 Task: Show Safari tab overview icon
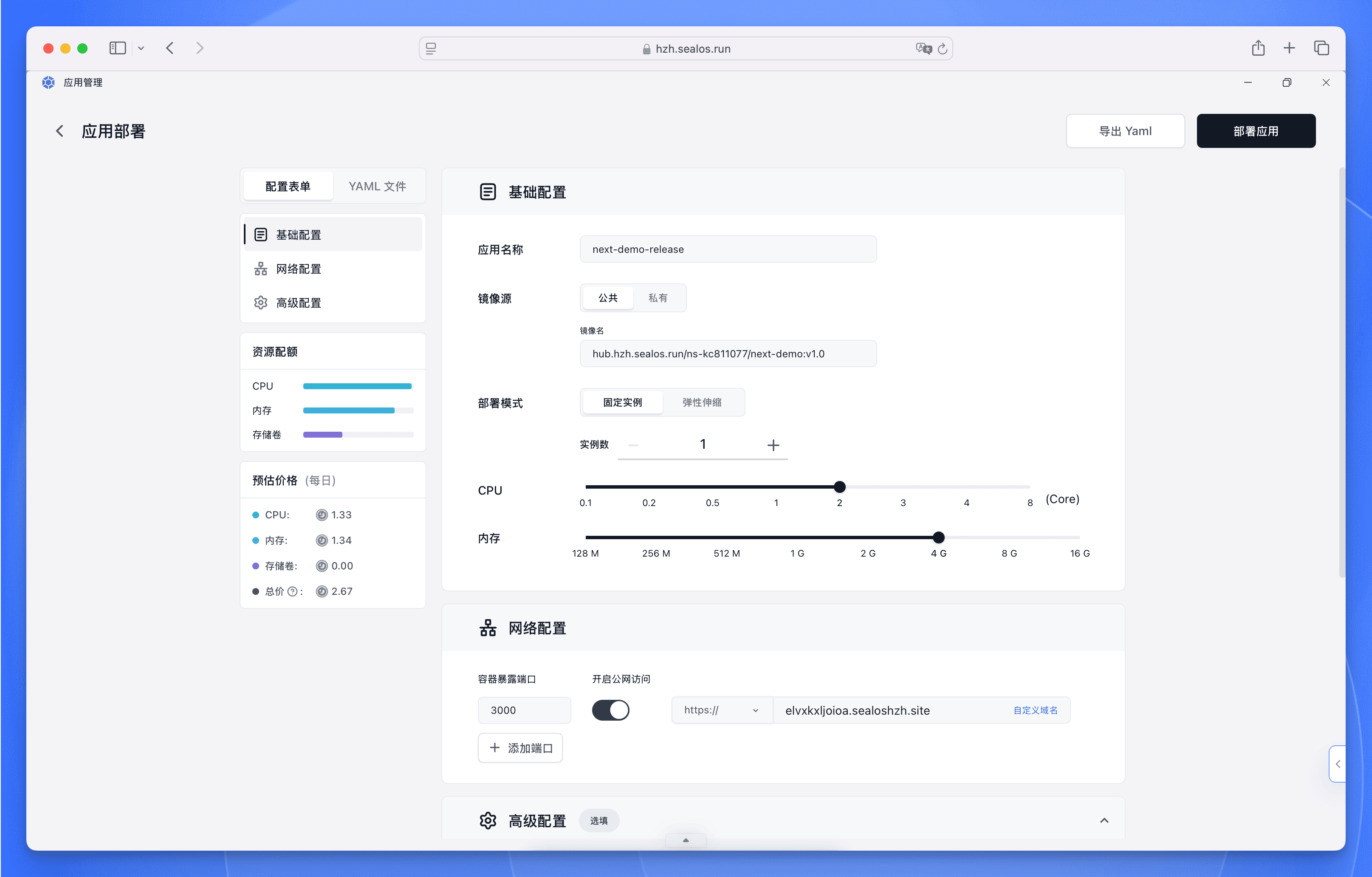point(1321,48)
